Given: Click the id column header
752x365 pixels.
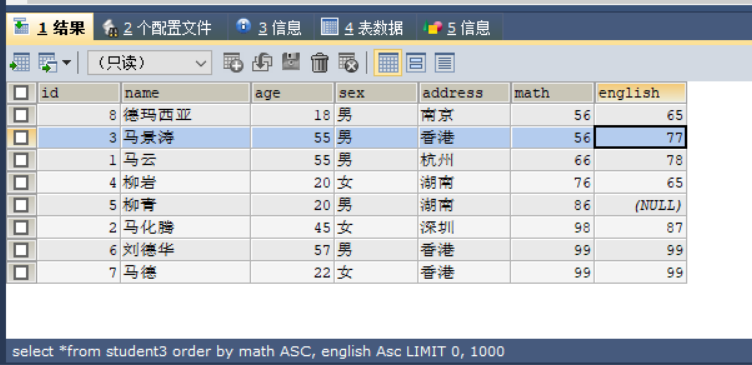Looking at the screenshot, I should (x=79, y=93).
